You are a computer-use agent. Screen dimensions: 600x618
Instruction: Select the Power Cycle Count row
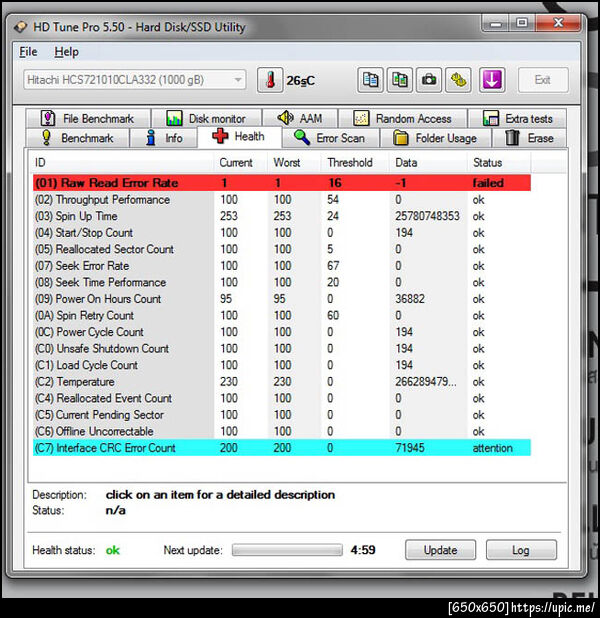(281, 332)
